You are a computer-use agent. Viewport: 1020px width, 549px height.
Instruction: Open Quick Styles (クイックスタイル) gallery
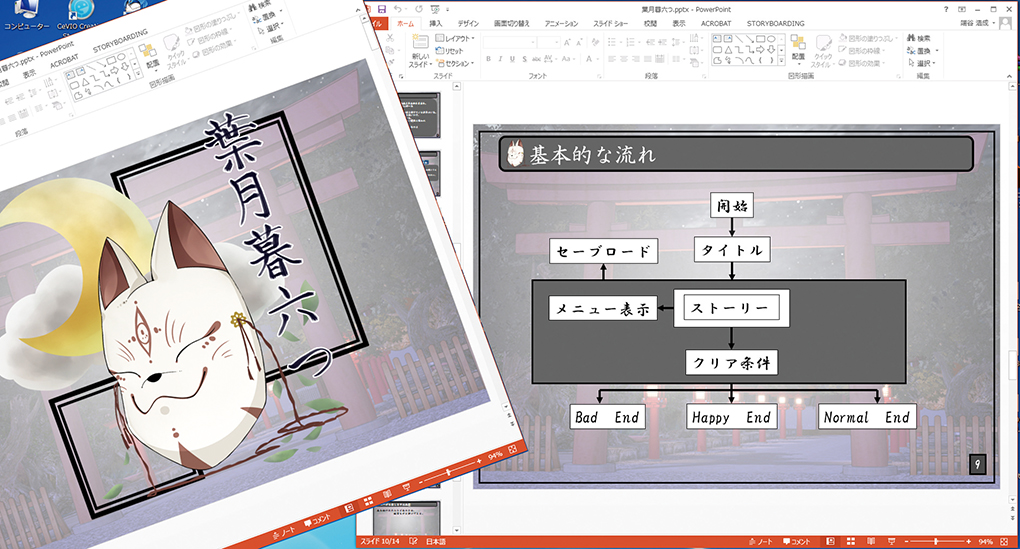824,51
